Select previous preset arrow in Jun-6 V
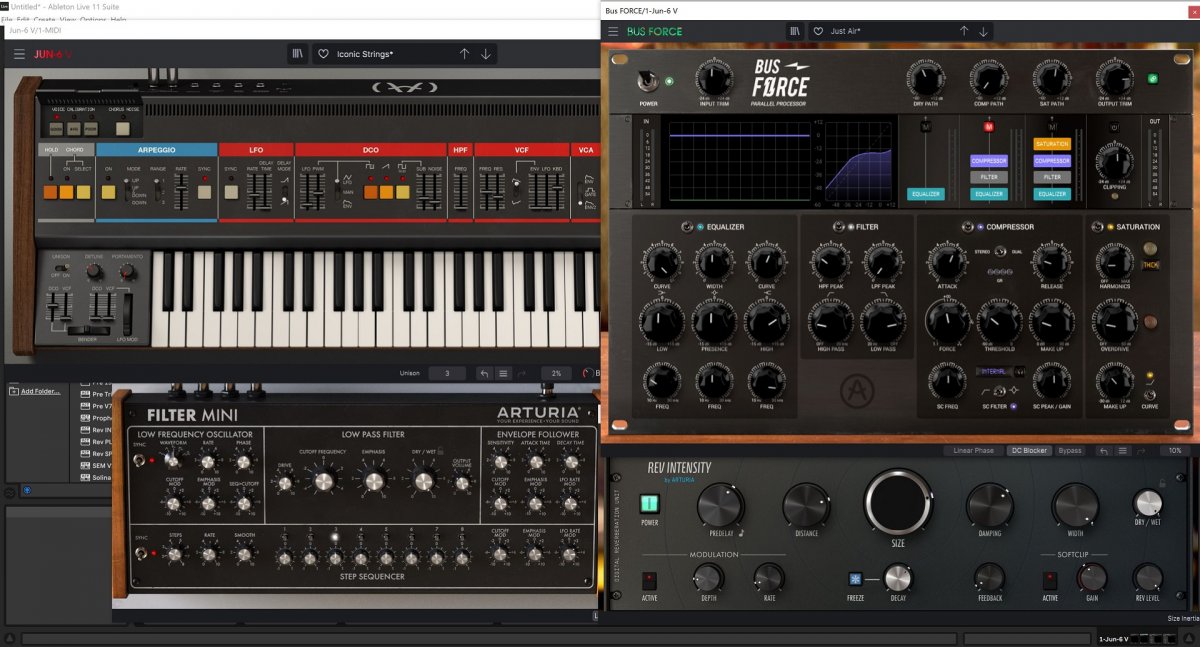 [465, 54]
